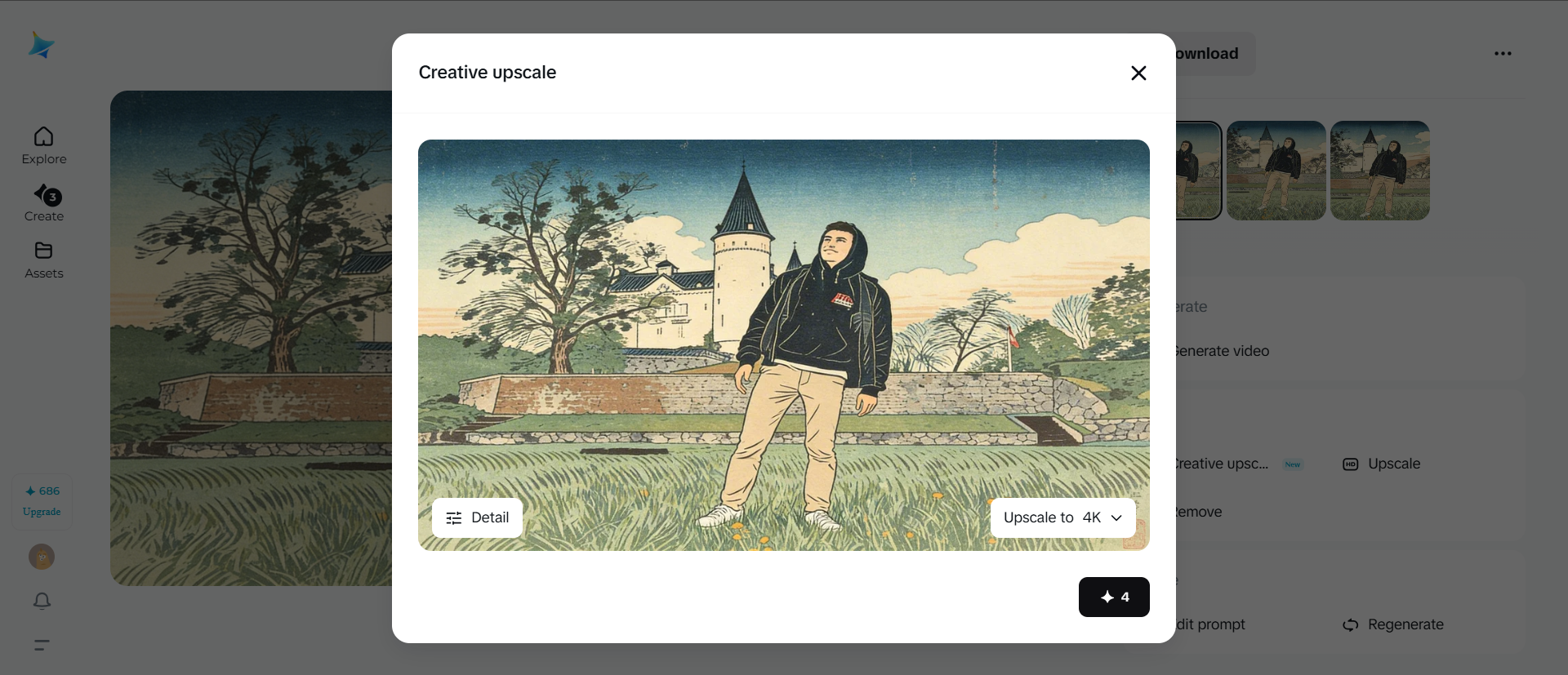This screenshot has height=675, width=1568.
Task: Choose Generate video option
Action: coord(1222,351)
